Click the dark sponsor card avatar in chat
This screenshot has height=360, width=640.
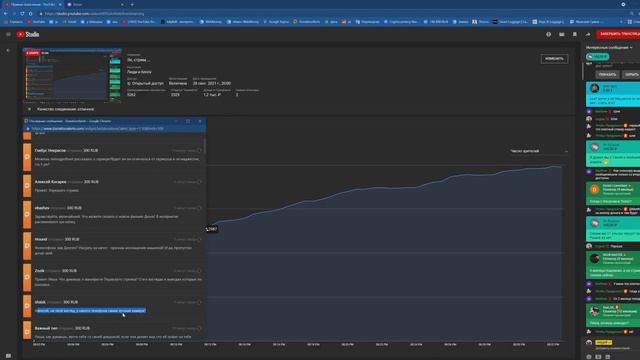pos(595,259)
